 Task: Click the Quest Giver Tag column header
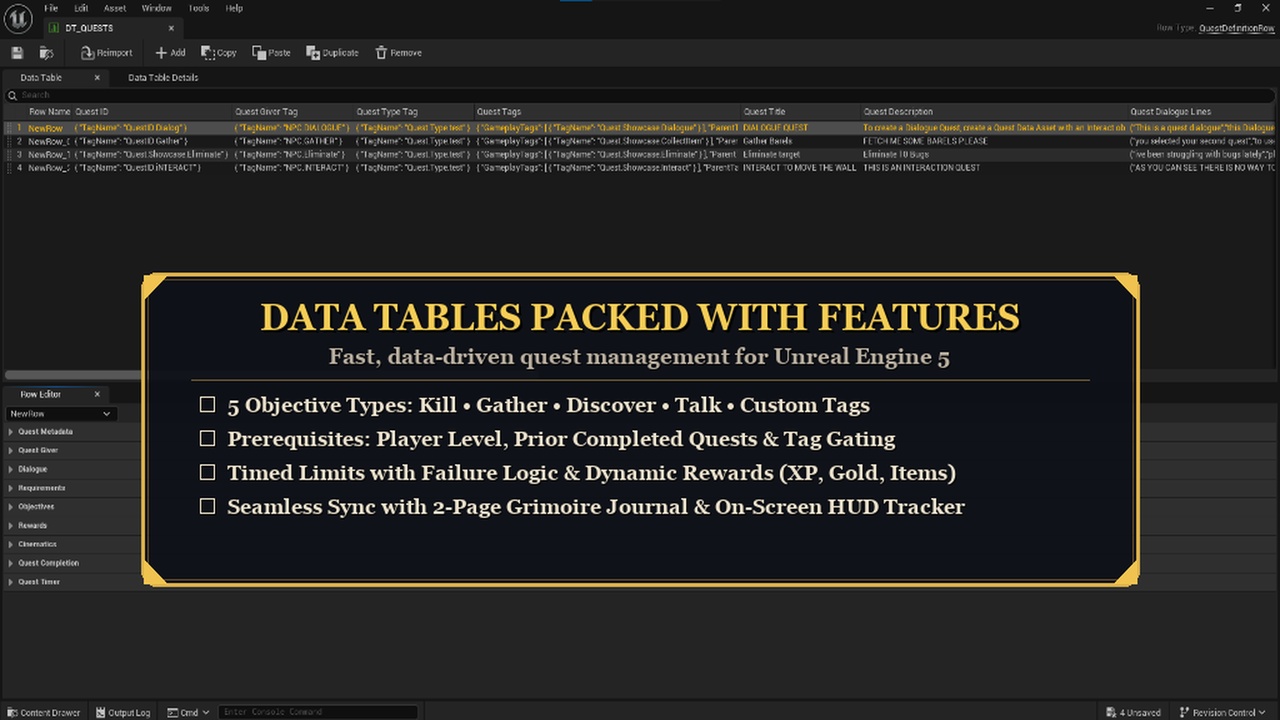pos(266,112)
